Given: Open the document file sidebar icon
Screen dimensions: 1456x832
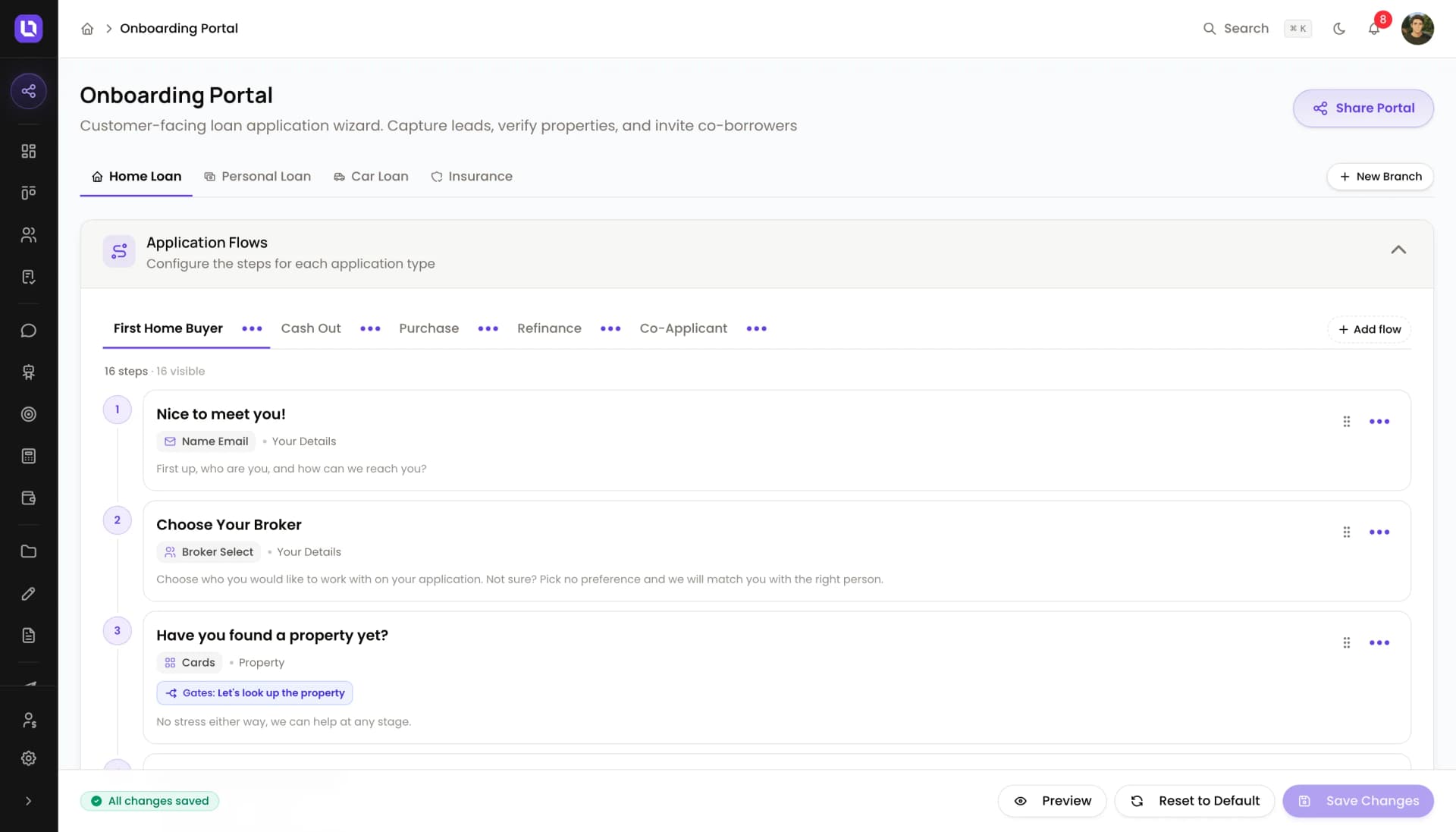Looking at the screenshot, I should coord(29,636).
